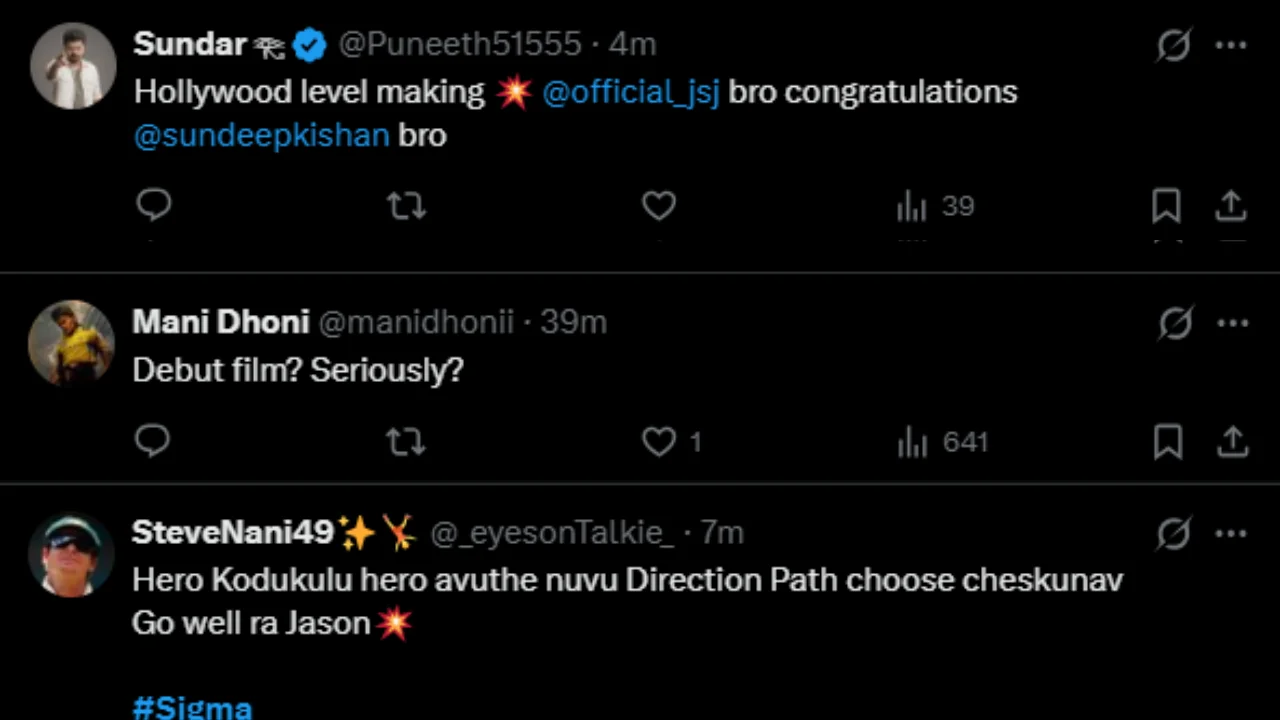The width and height of the screenshot is (1280, 720).
Task: Ask Grok about Sundar's tweet
Action: click(1174, 45)
